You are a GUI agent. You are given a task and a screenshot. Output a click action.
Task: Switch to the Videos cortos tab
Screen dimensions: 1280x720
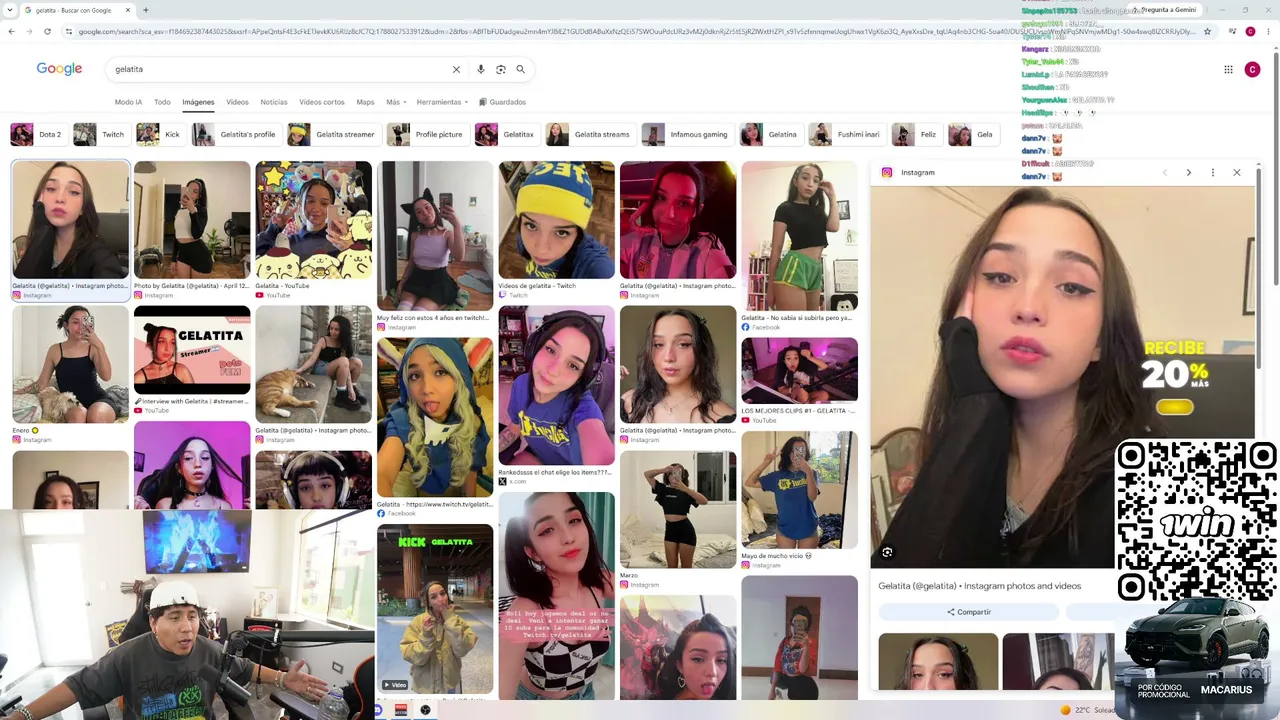pyautogui.click(x=322, y=102)
